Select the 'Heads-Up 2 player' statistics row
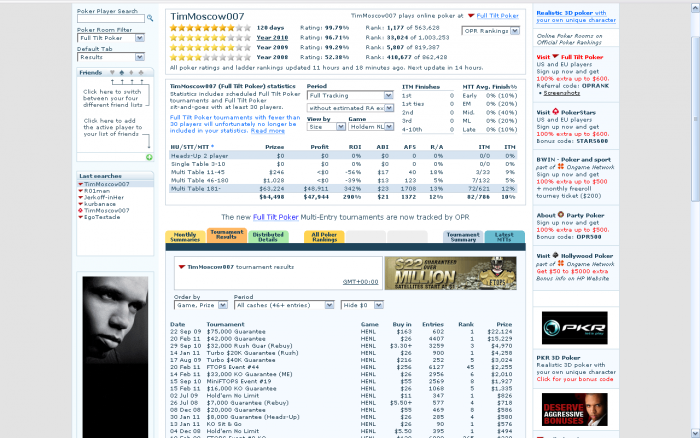Viewport: 700px width, 438px height. point(343,156)
